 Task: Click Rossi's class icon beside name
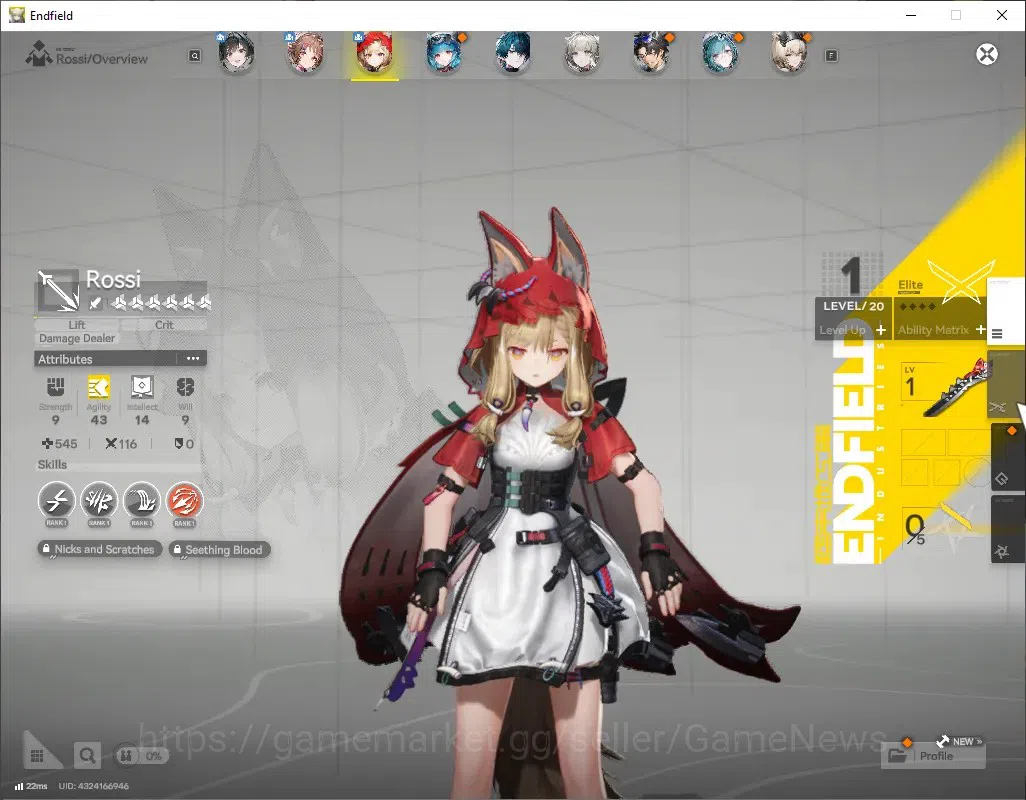pyautogui.click(x=58, y=290)
